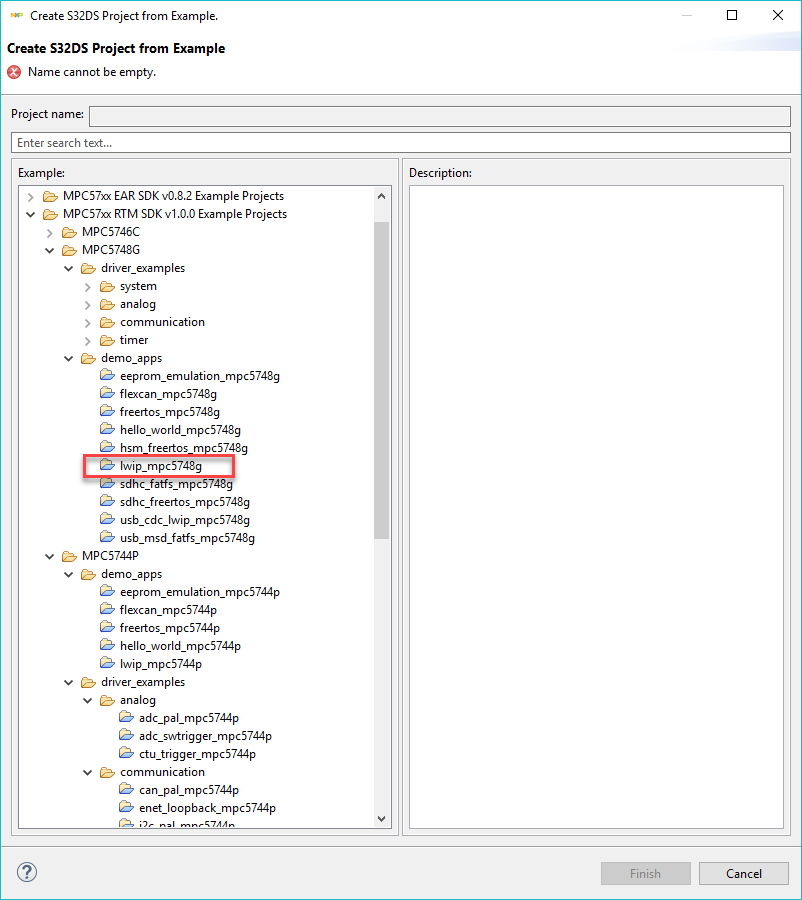Select enet_loopback_mpc5744p example
The width and height of the screenshot is (802, 900).
[x=207, y=808]
